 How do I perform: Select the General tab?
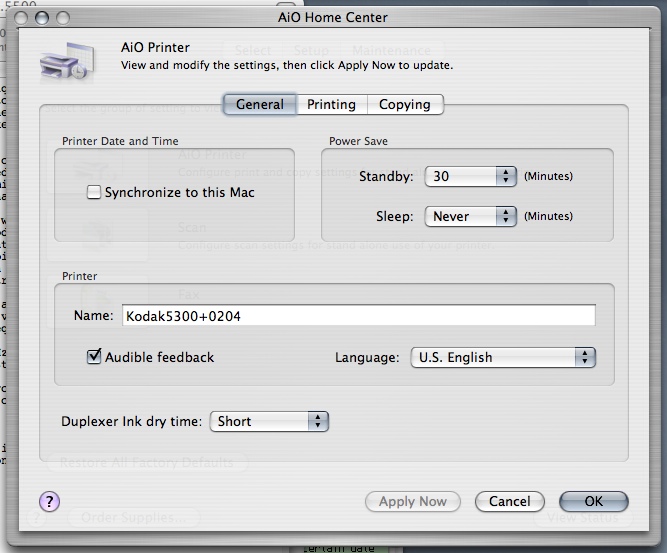click(259, 104)
